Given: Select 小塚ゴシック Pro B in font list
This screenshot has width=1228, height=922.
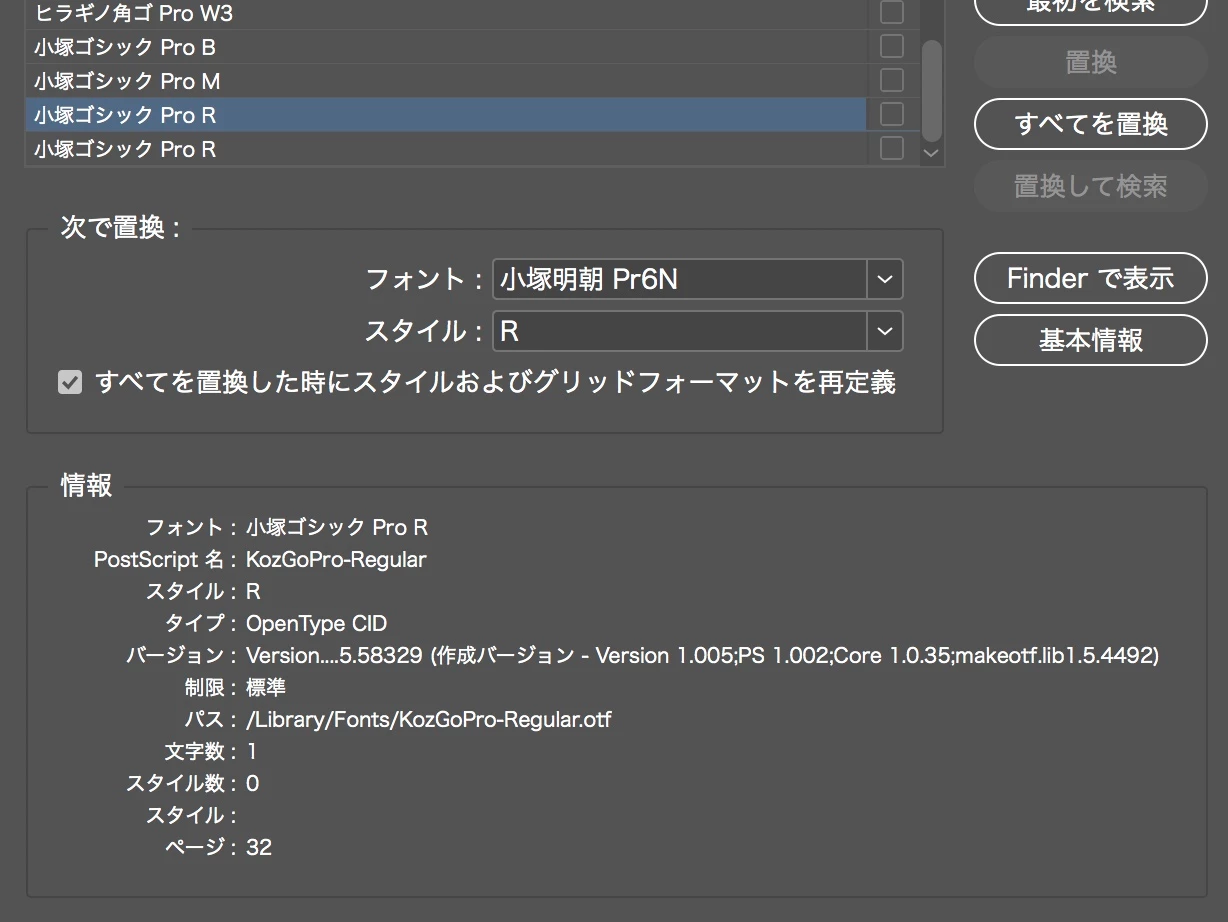Looking at the screenshot, I should point(445,47).
